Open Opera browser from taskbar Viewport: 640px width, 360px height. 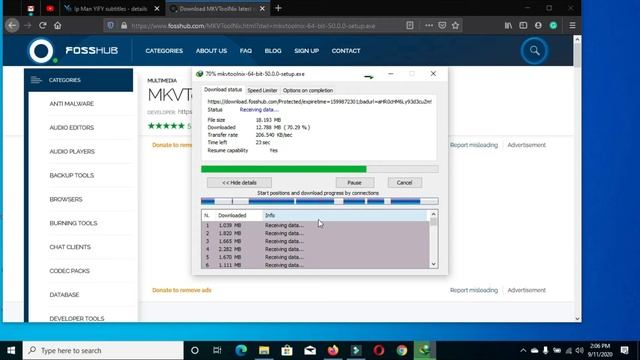click(x=379, y=350)
